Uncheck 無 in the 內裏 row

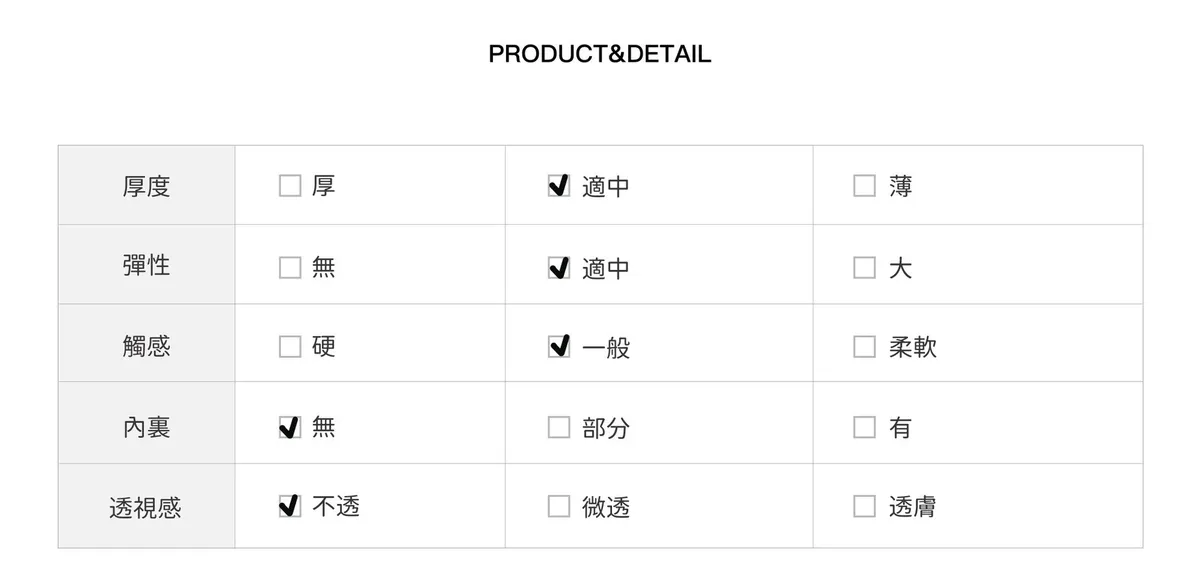pos(290,427)
